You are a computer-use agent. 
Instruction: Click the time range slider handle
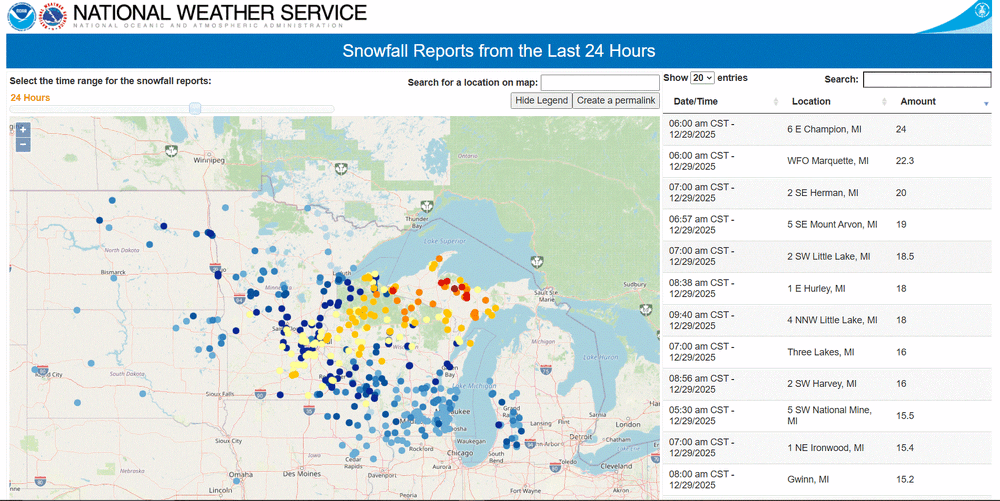[x=195, y=108]
